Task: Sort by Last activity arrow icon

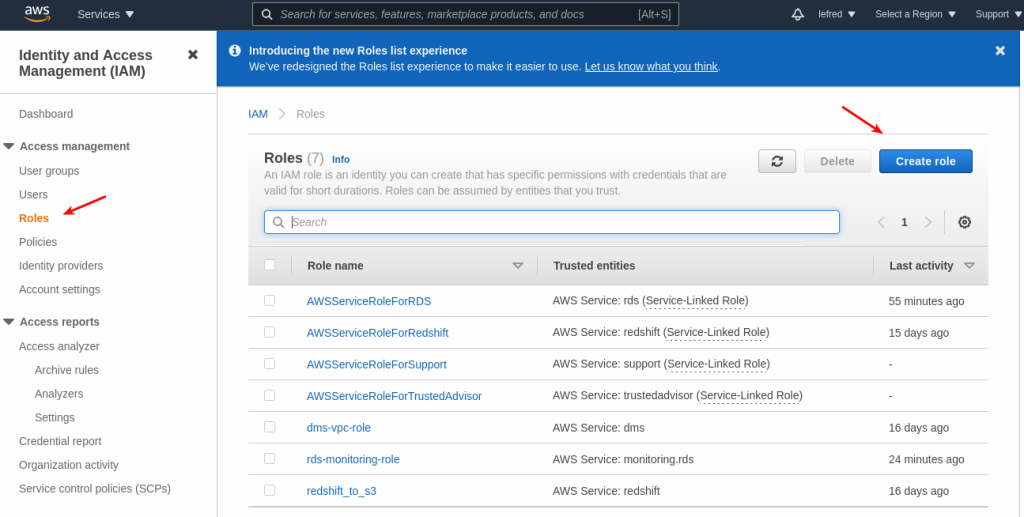Action: click(x=969, y=266)
